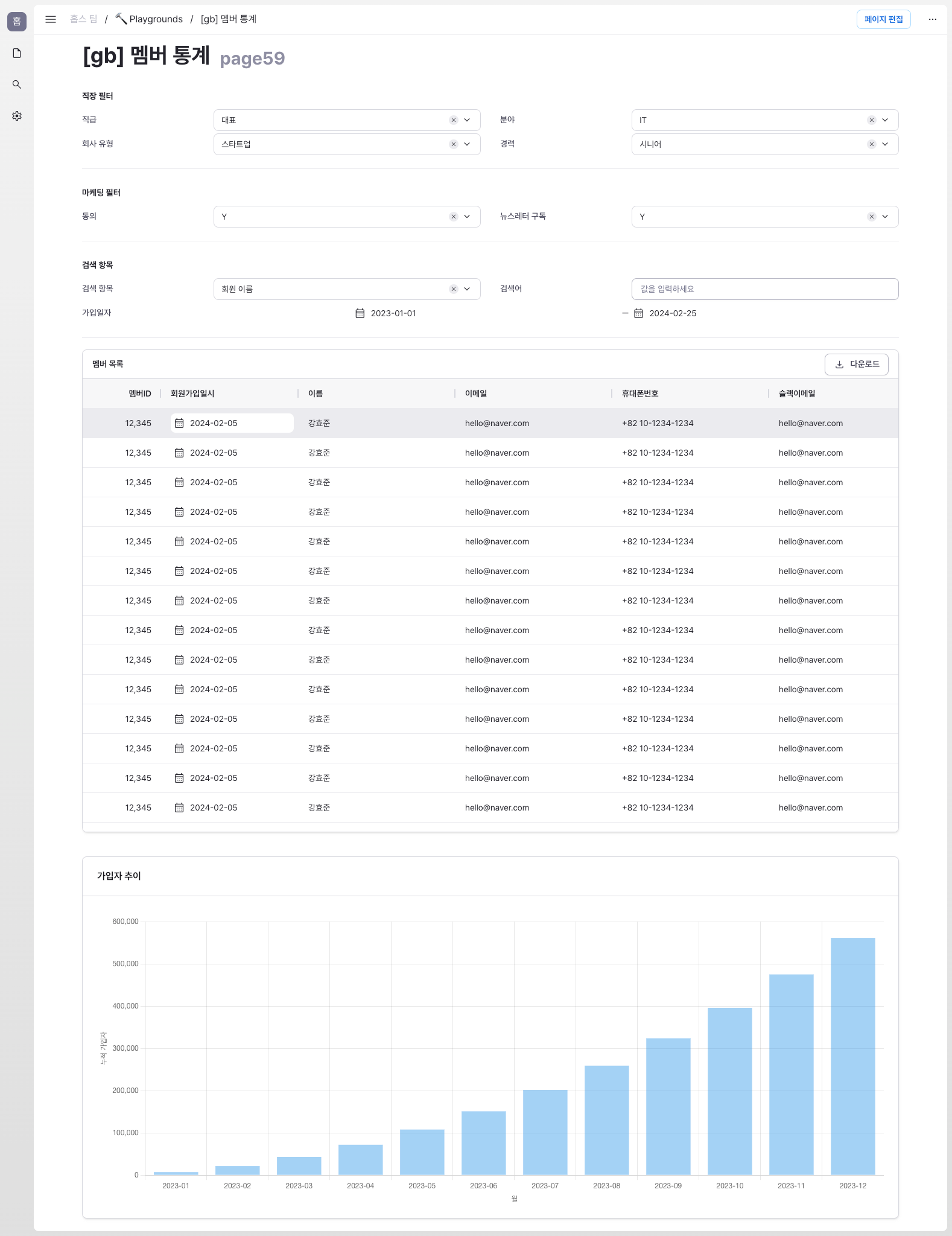Click the 다운로드 button
Screen dimensions: 952x1236
coord(857,365)
